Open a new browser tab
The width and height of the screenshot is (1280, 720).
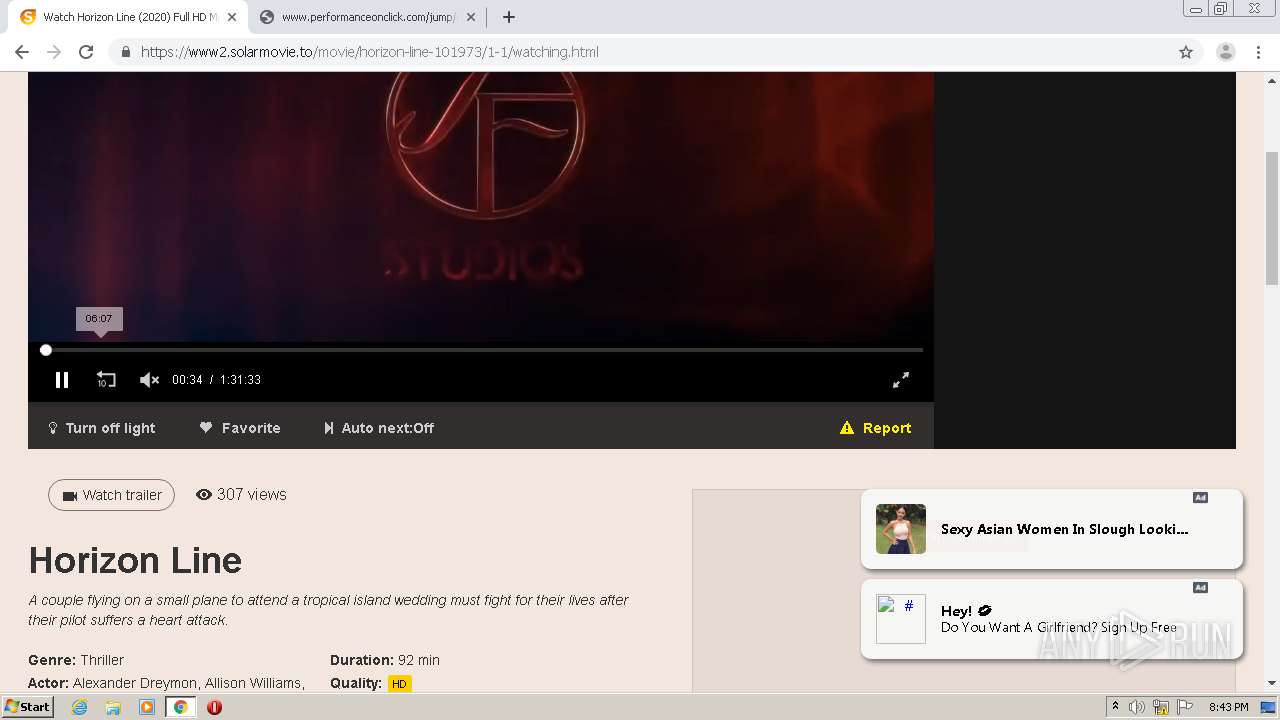[509, 17]
